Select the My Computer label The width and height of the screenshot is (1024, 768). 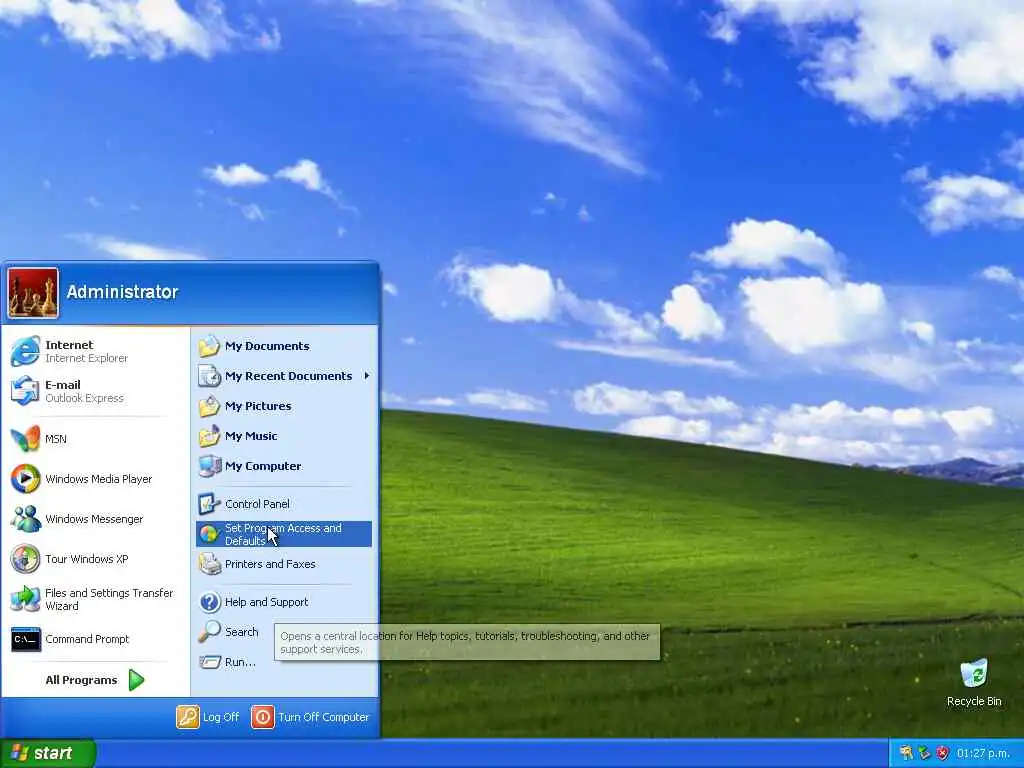263,466
